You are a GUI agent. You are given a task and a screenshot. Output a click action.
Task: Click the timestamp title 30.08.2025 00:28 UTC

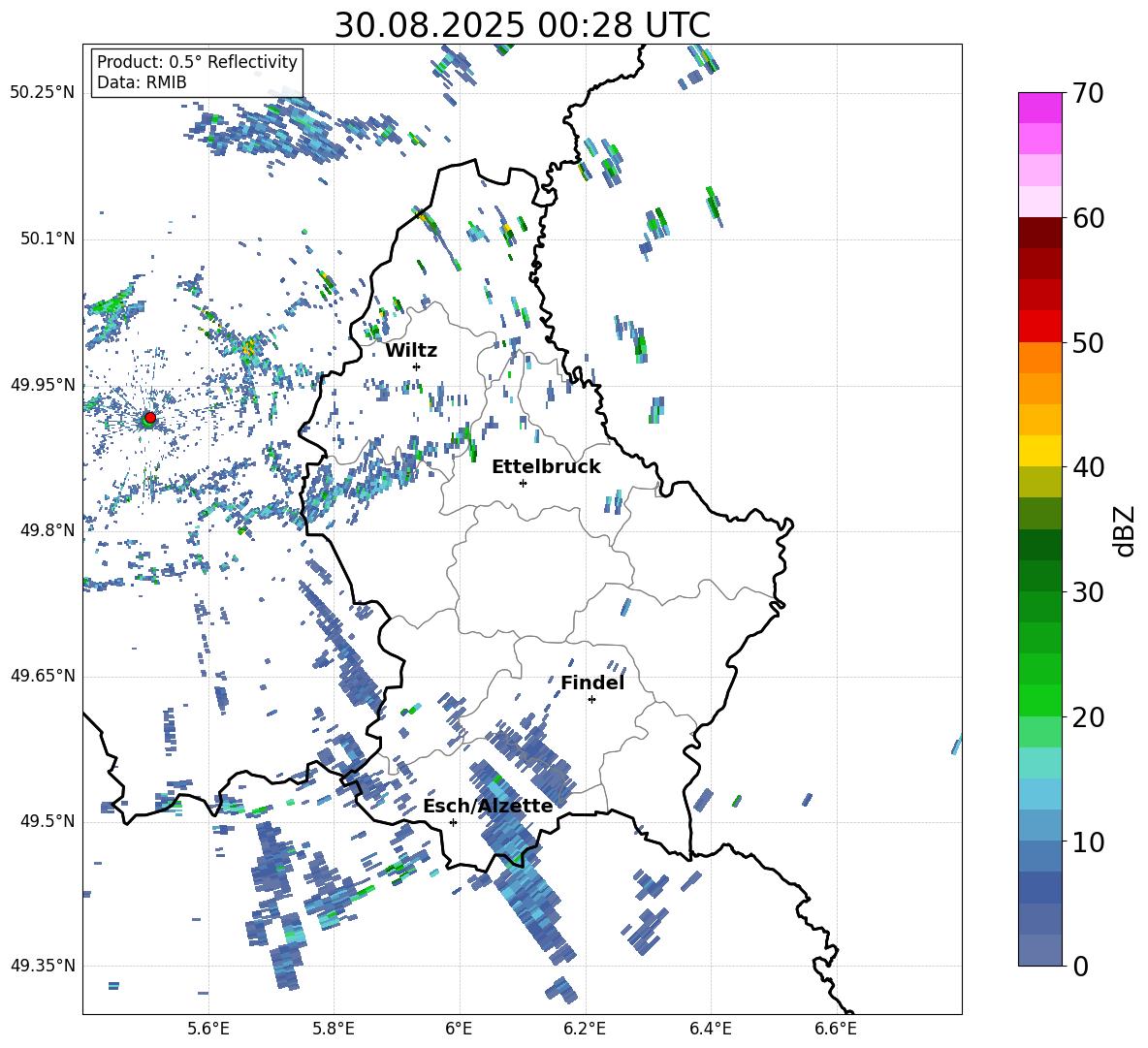click(x=522, y=25)
